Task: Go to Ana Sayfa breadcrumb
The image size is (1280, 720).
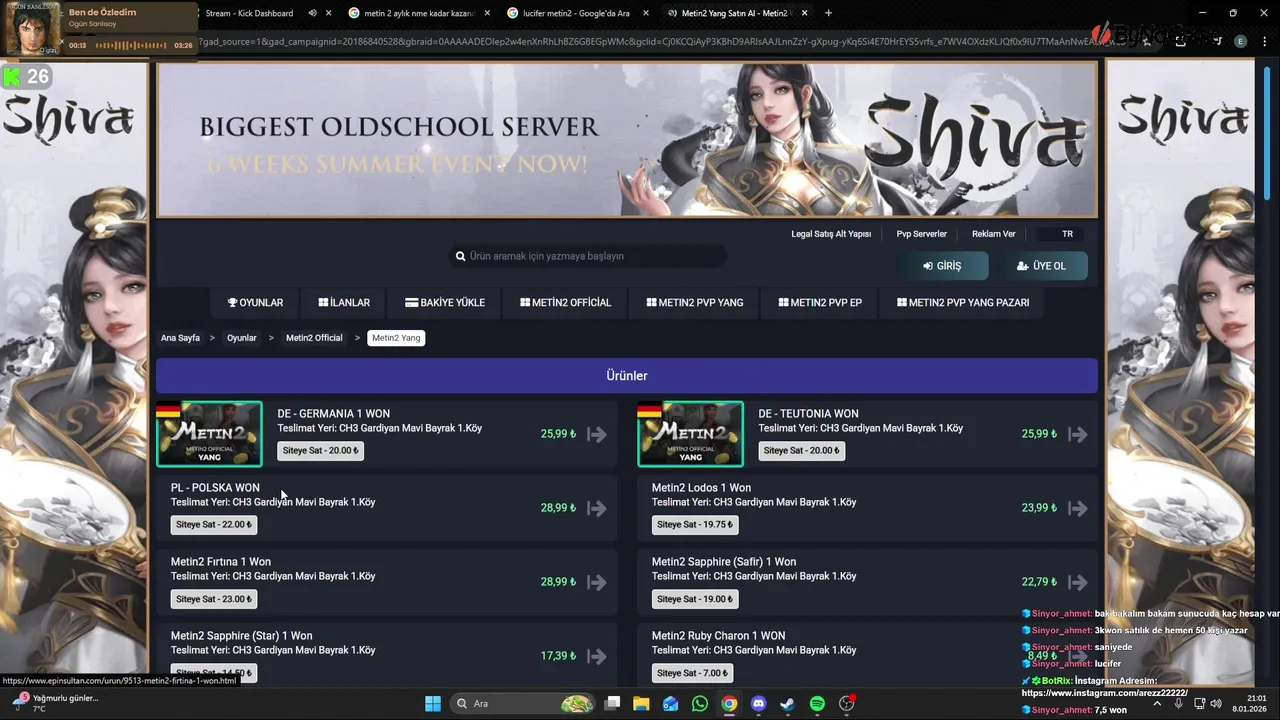Action: point(180,338)
